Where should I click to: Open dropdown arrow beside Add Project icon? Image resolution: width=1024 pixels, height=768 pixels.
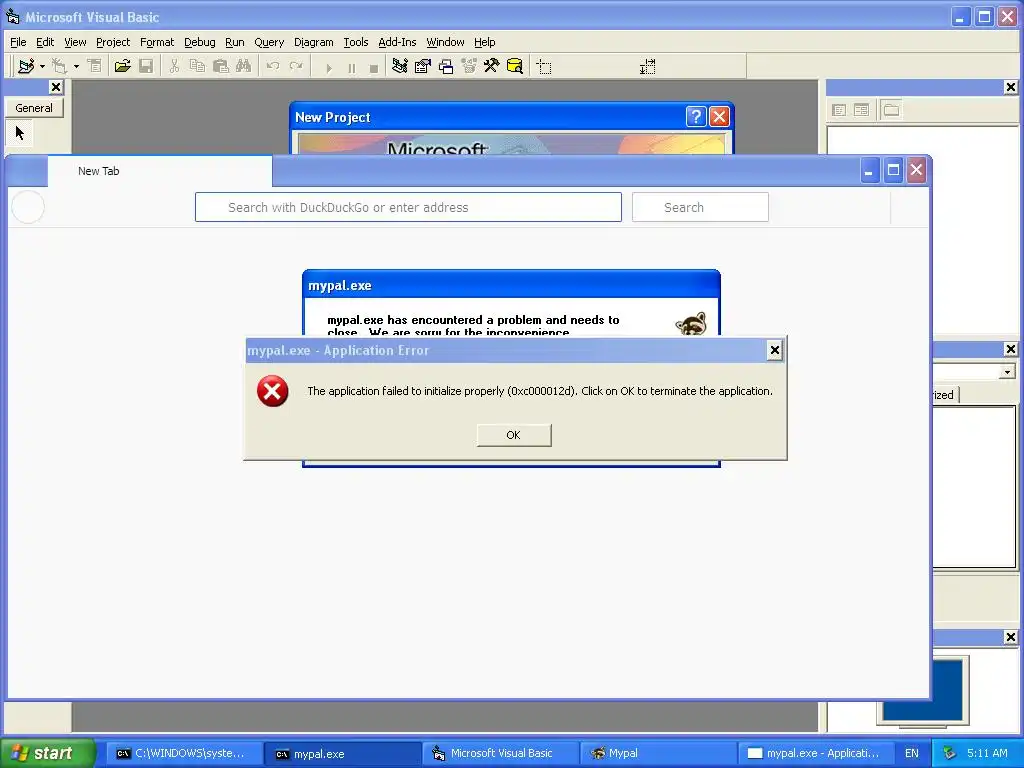click(42, 67)
